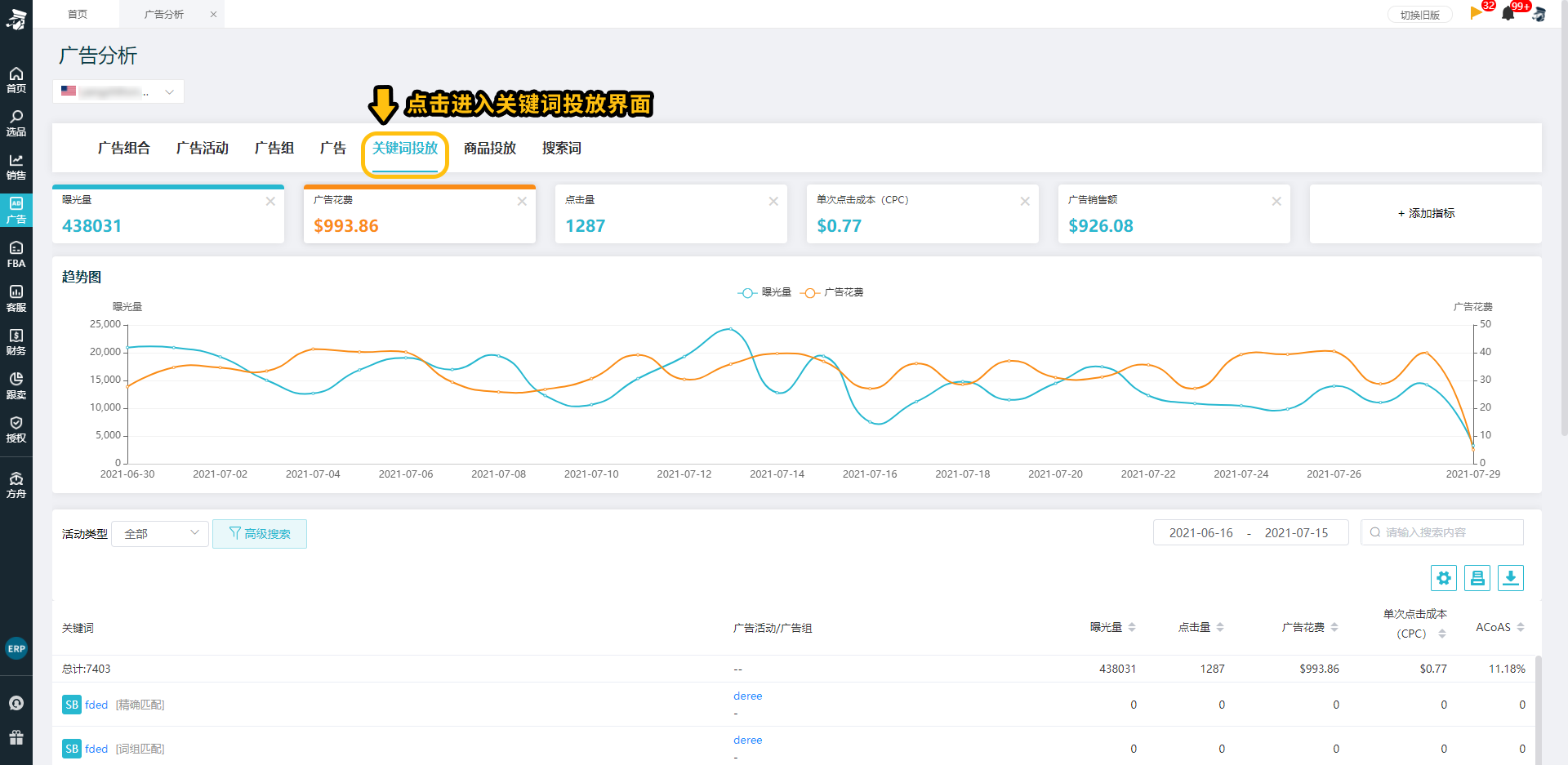The width and height of the screenshot is (1568, 765).
Task: Toggle the 曝光量 series in chart legend
Action: (764, 292)
